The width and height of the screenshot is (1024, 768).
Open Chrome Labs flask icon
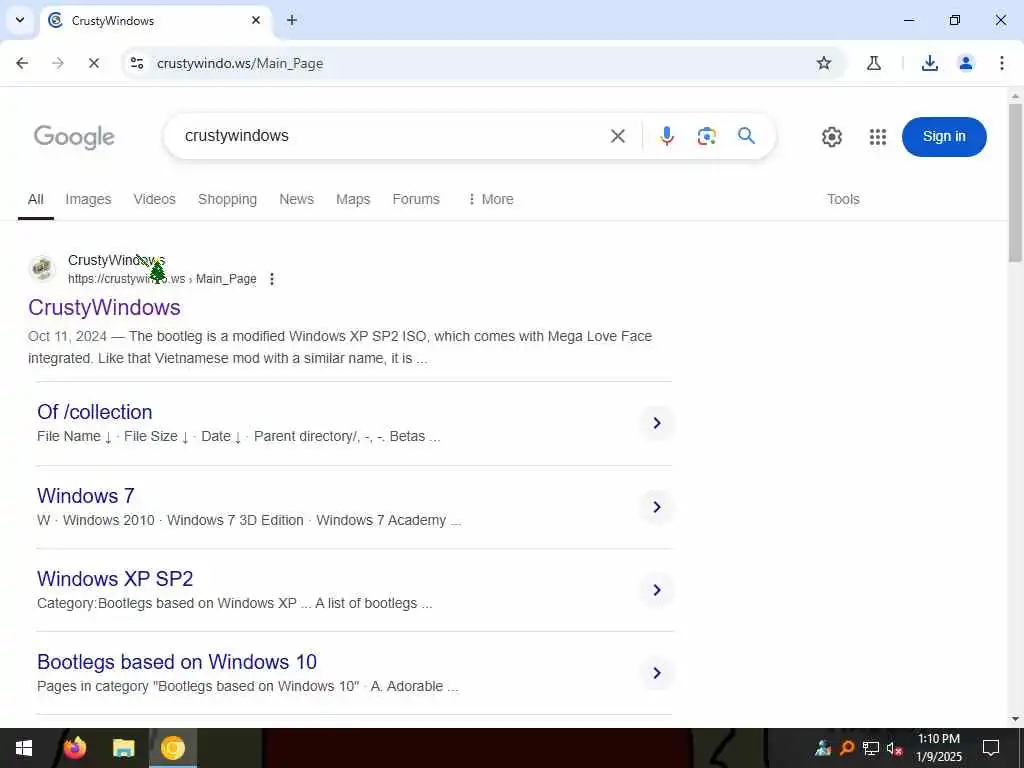[874, 63]
